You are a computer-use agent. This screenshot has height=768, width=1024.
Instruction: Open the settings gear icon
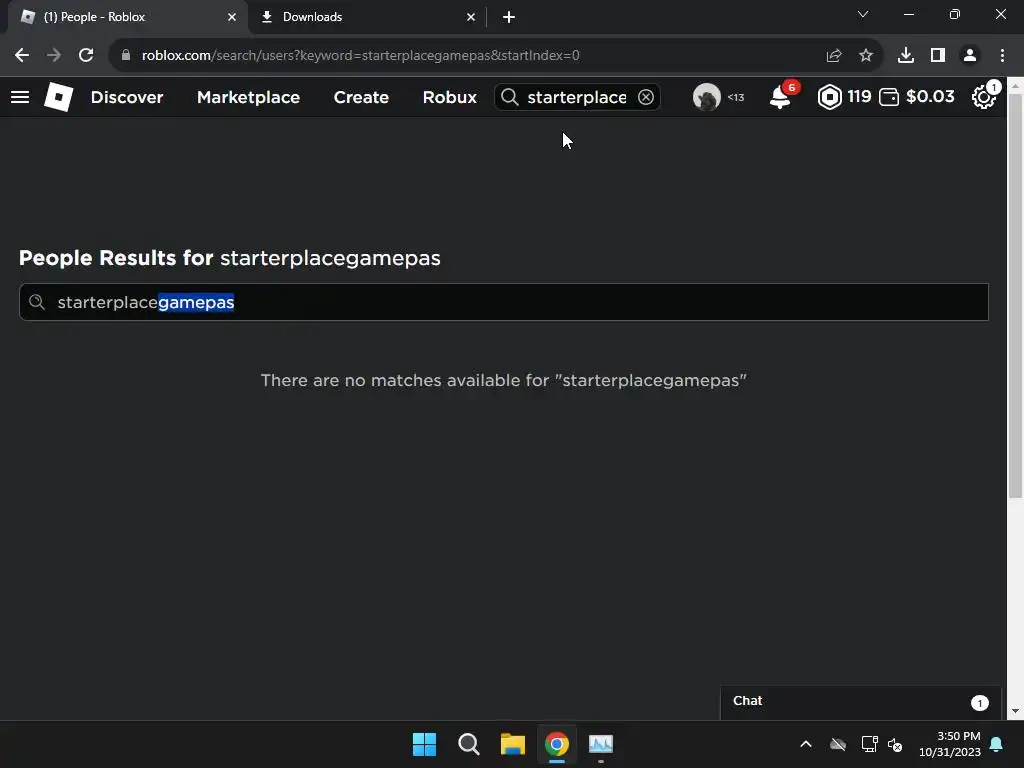pyautogui.click(x=984, y=97)
